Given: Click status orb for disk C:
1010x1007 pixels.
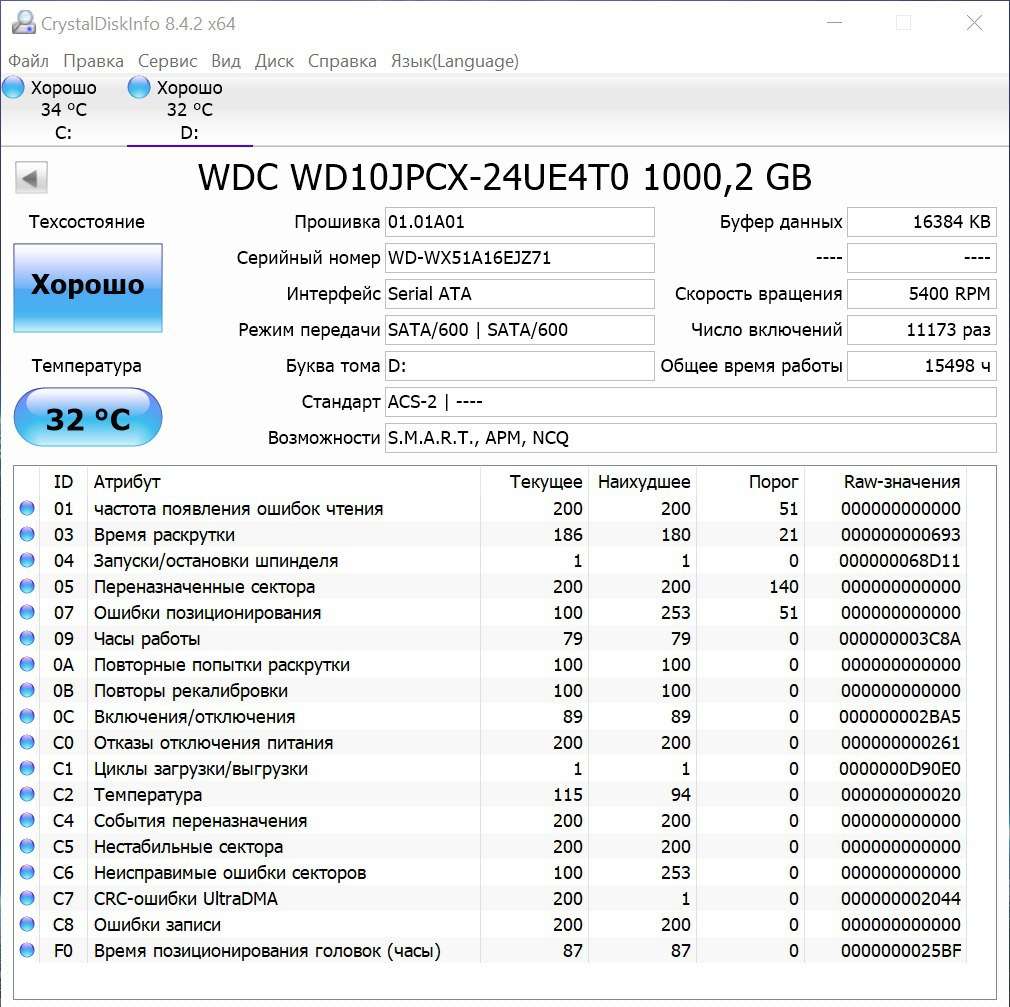Looking at the screenshot, I should [13, 88].
